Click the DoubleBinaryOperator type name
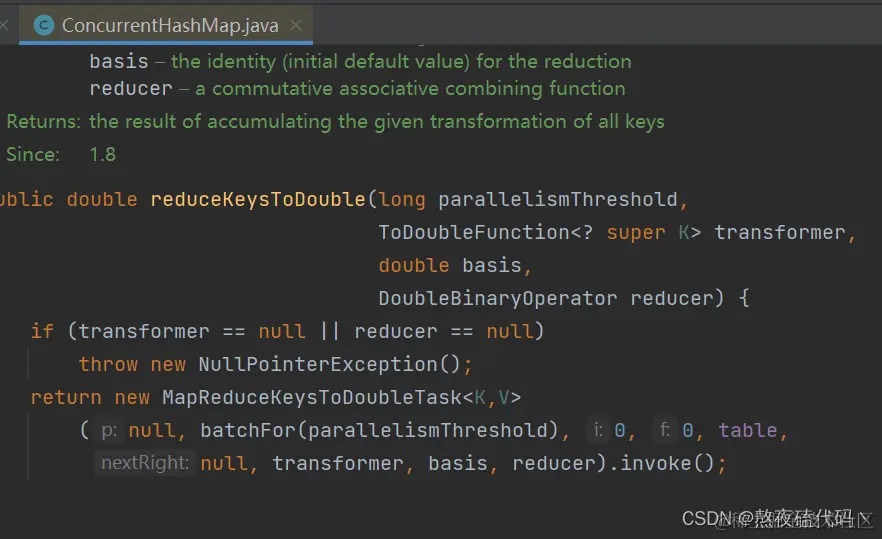Screen dimensions: 882x539 coord(498,298)
